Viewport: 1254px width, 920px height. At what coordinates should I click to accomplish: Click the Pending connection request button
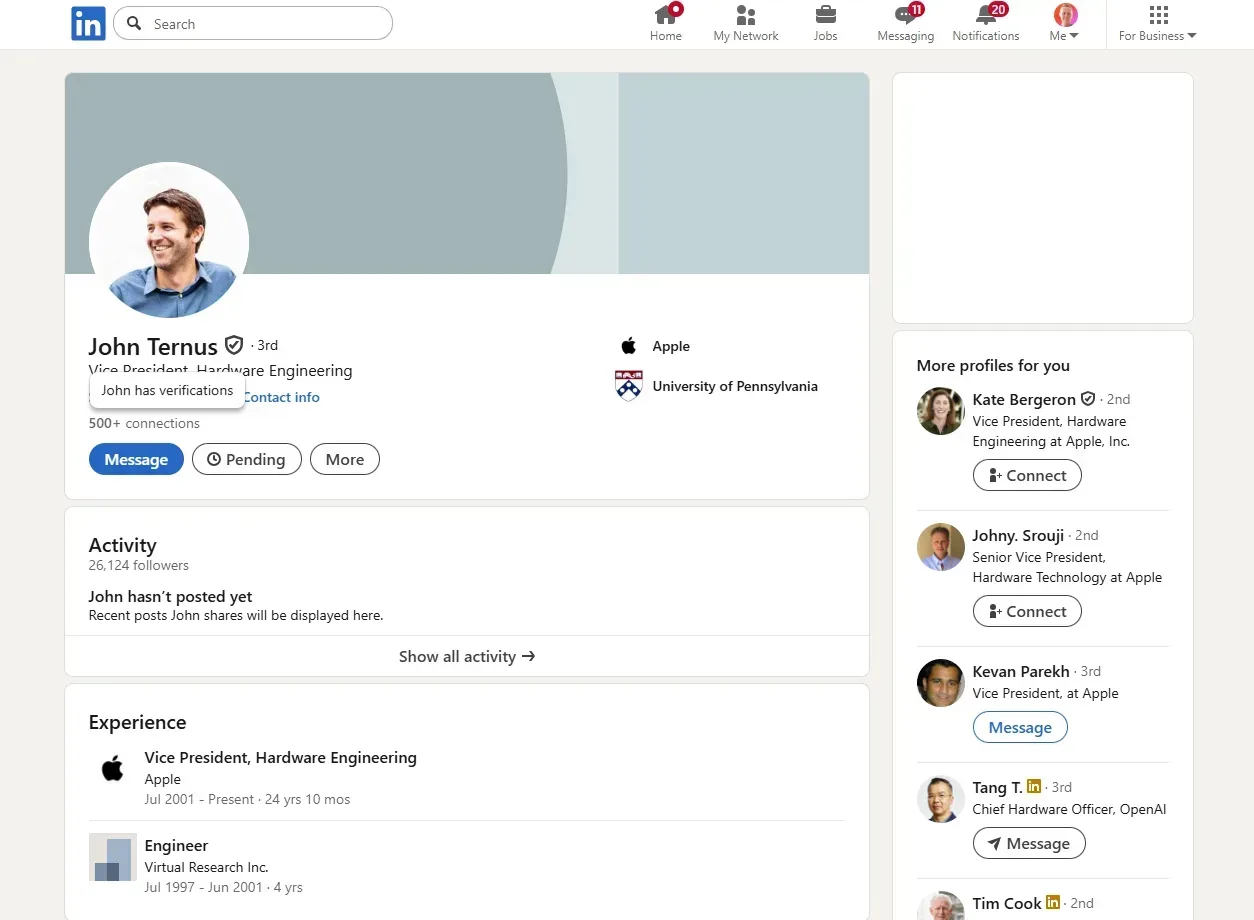click(x=246, y=460)
